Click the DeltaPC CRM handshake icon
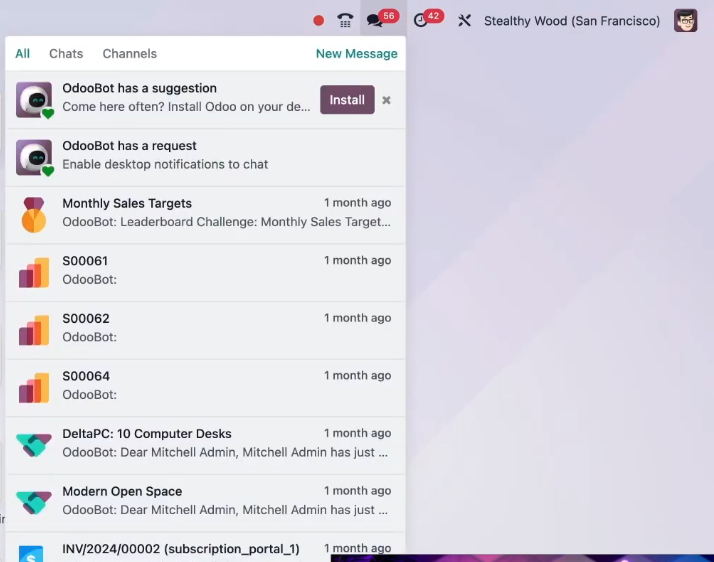 click(34, 445)
